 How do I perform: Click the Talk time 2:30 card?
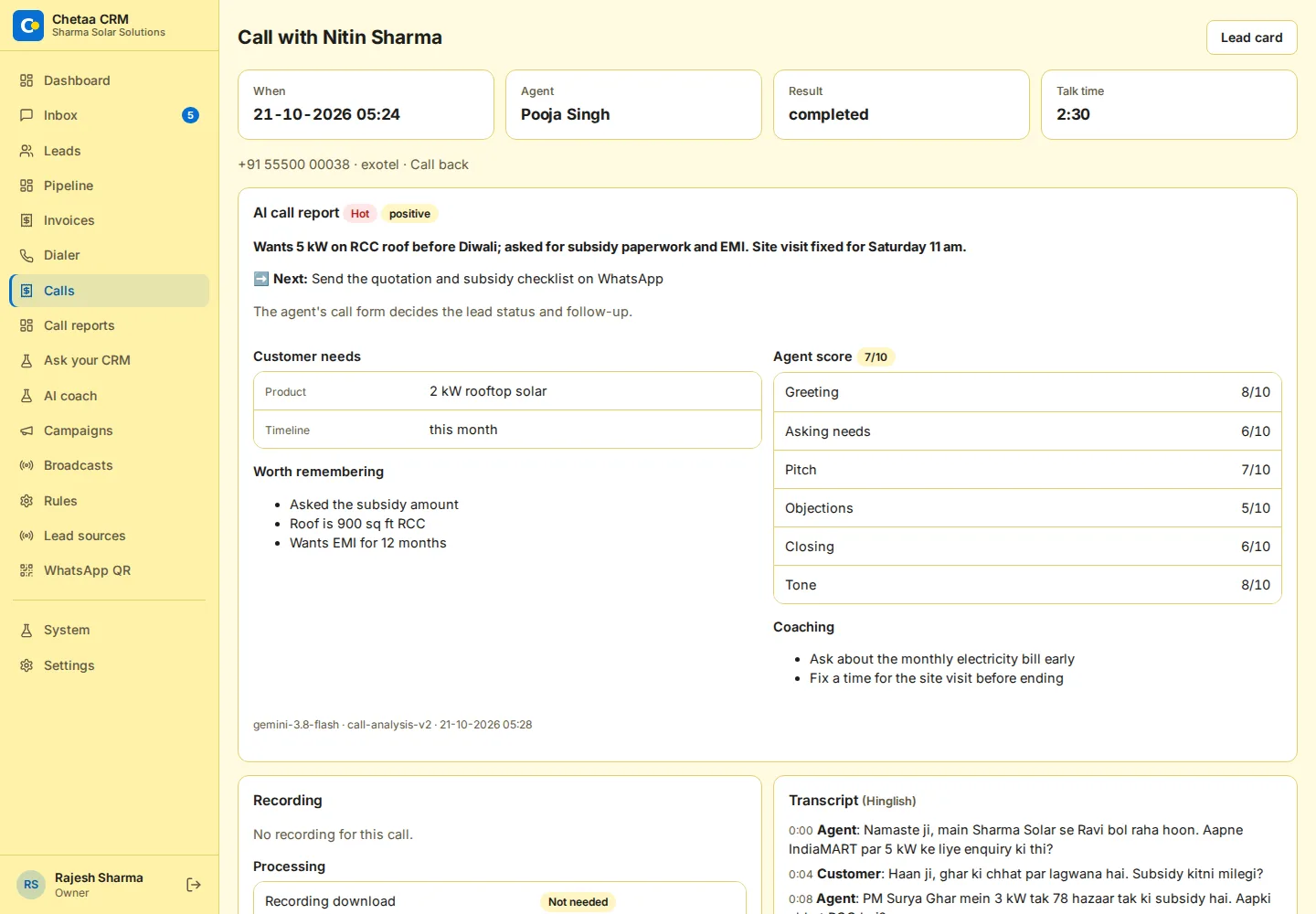tap(1169, 105)
